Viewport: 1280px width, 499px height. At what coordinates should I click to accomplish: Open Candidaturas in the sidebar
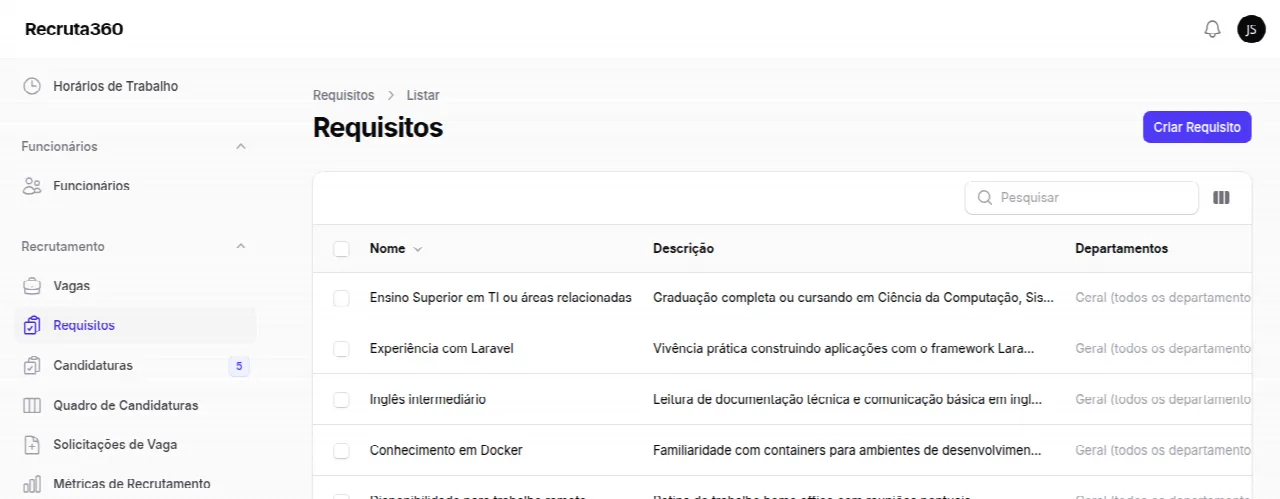click(x=135, y=365)
